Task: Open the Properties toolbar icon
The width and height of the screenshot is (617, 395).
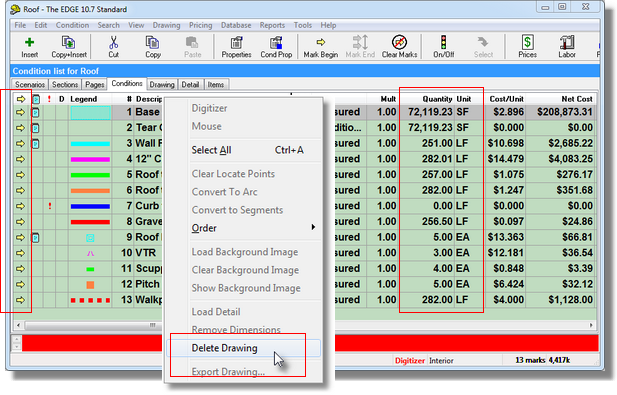Action: pos(236,47)
